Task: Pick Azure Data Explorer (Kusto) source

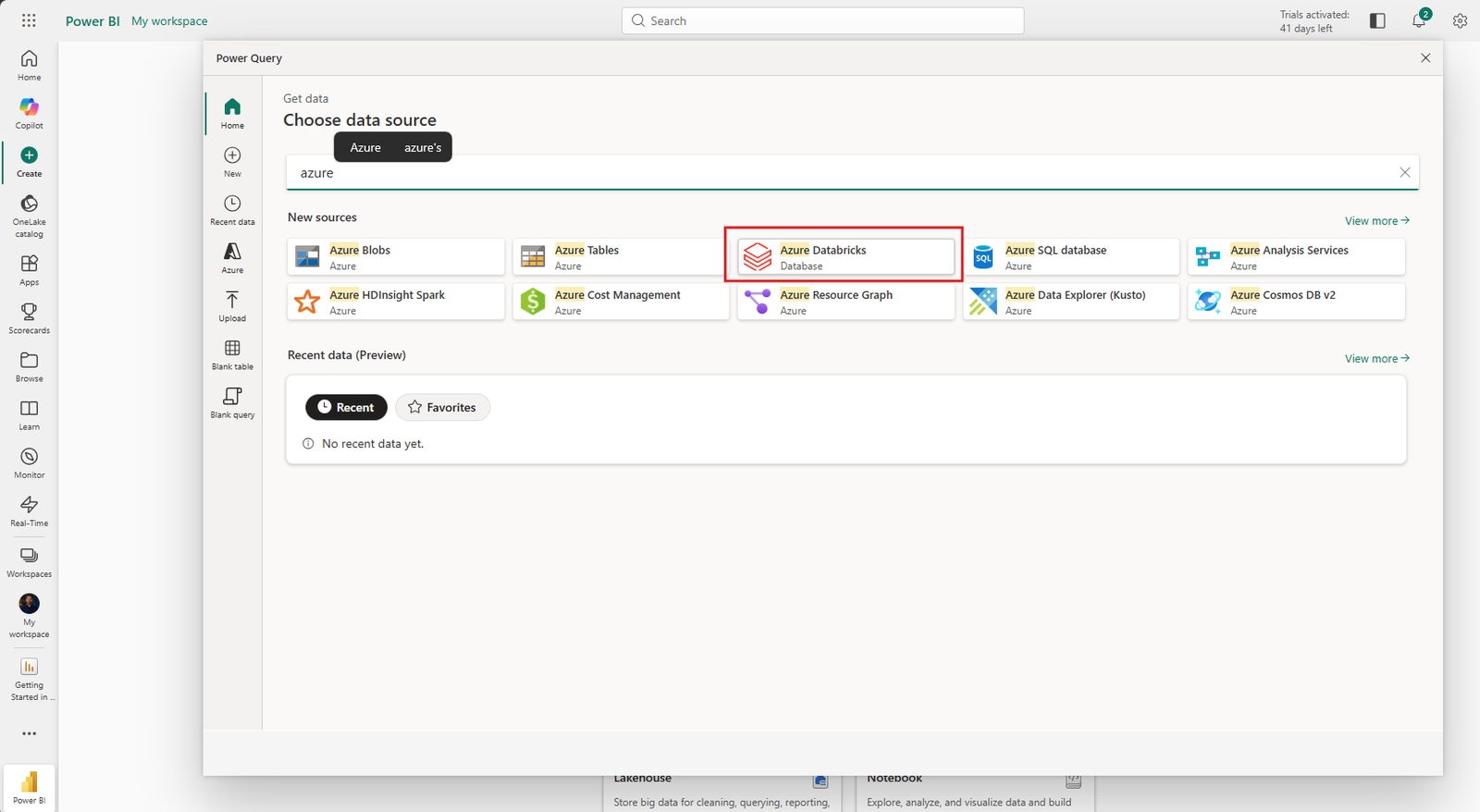Action: pos(1071,301)
